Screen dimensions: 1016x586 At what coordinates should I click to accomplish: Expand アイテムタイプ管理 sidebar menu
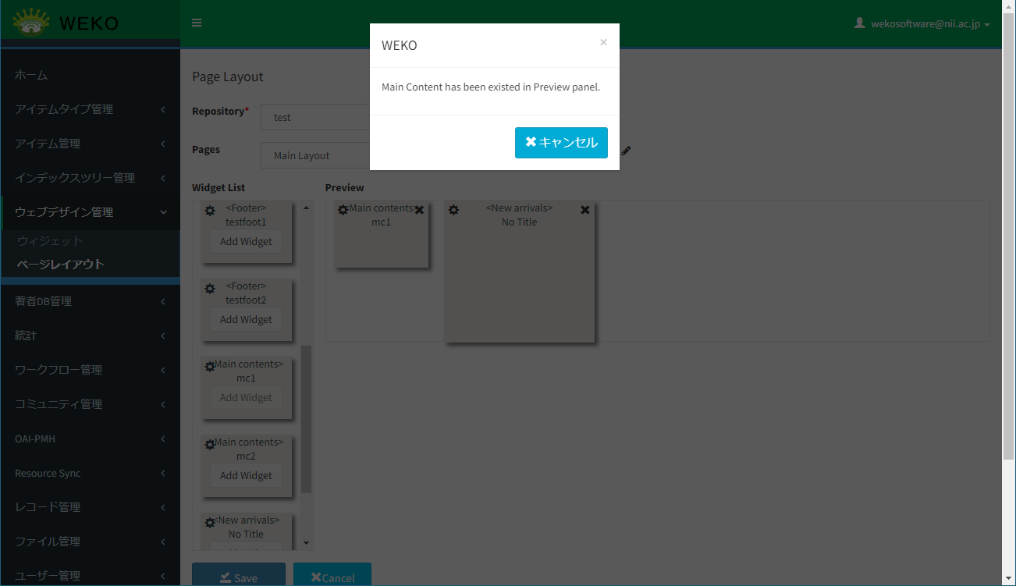89,109
